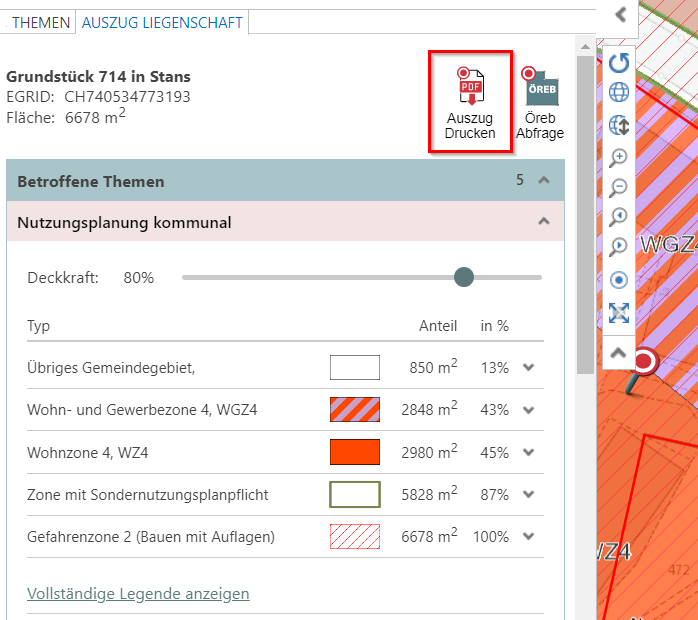Zoom in with the magnifier plus icon
Viewport: 698px width, 620px height.
click(619, 157)
